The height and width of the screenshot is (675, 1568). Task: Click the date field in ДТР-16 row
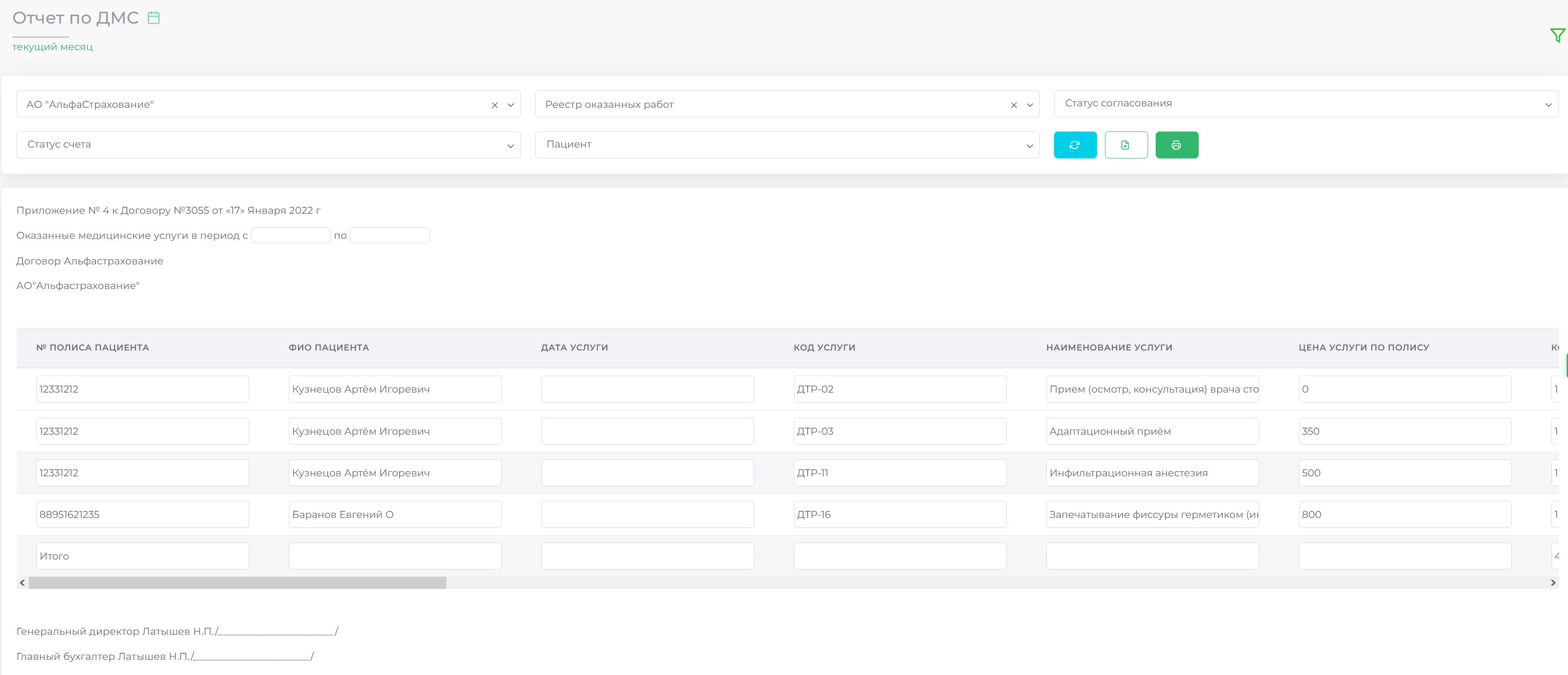point(648,514)
